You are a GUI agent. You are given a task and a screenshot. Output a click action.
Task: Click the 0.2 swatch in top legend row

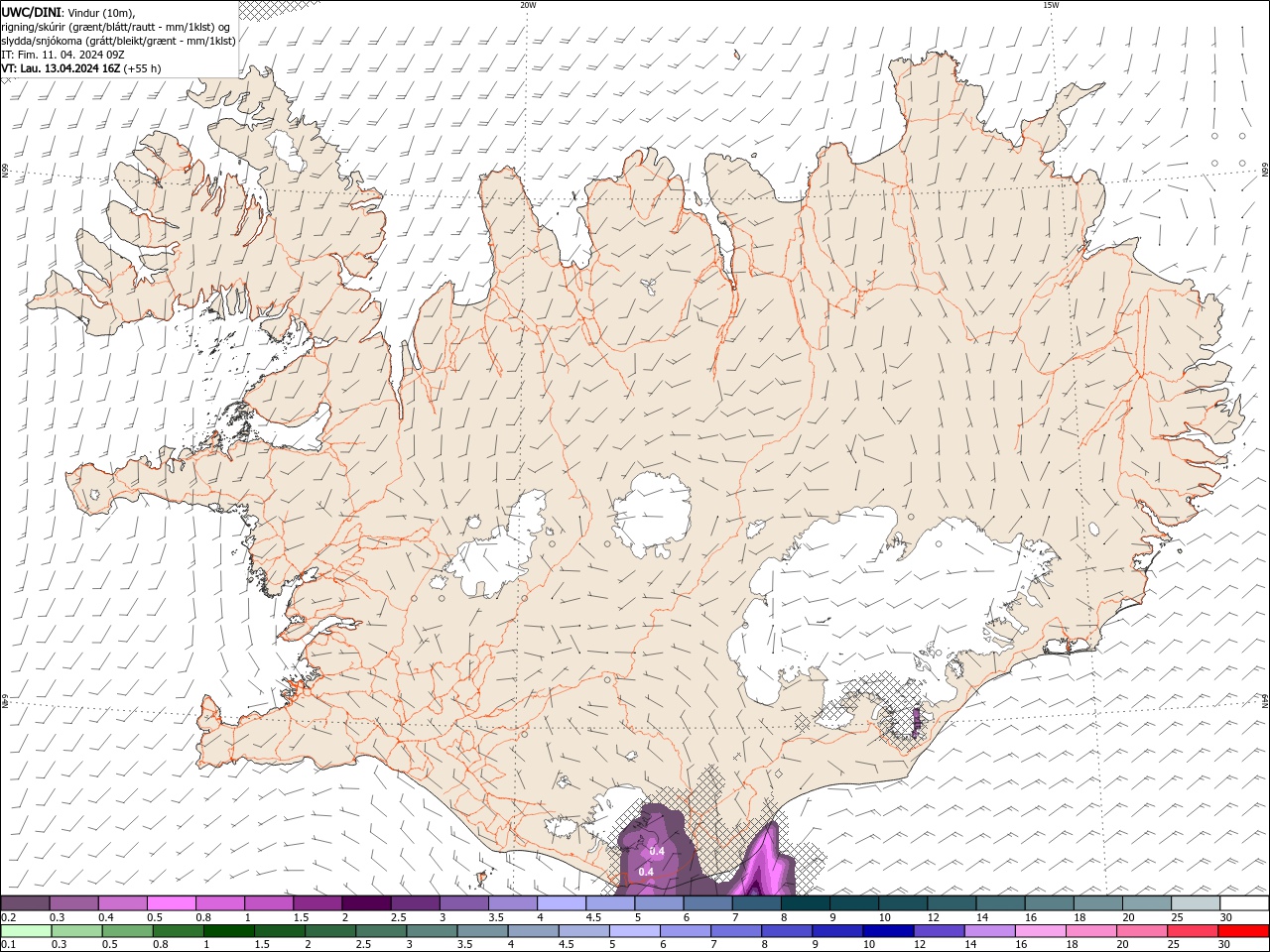[25, 903]
